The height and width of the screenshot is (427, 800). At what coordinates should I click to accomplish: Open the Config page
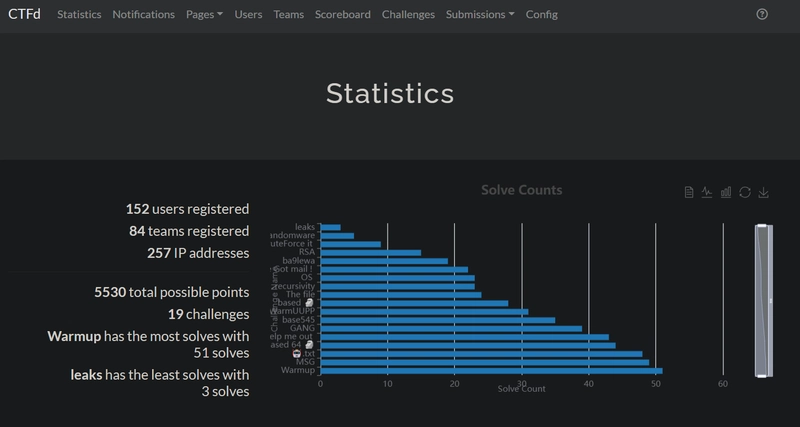[541, 15]
